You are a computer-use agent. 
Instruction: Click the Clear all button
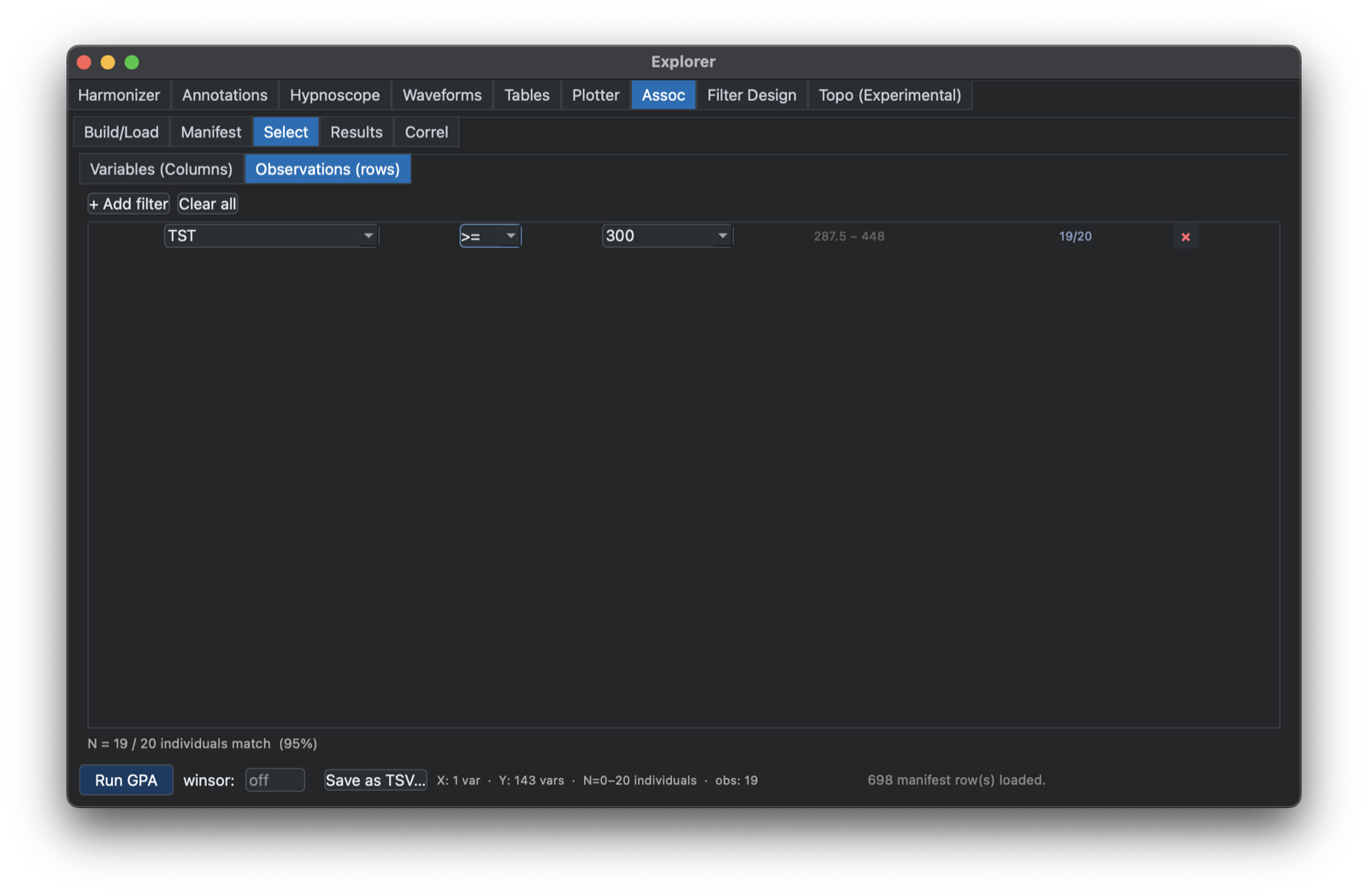coord(208,203)
